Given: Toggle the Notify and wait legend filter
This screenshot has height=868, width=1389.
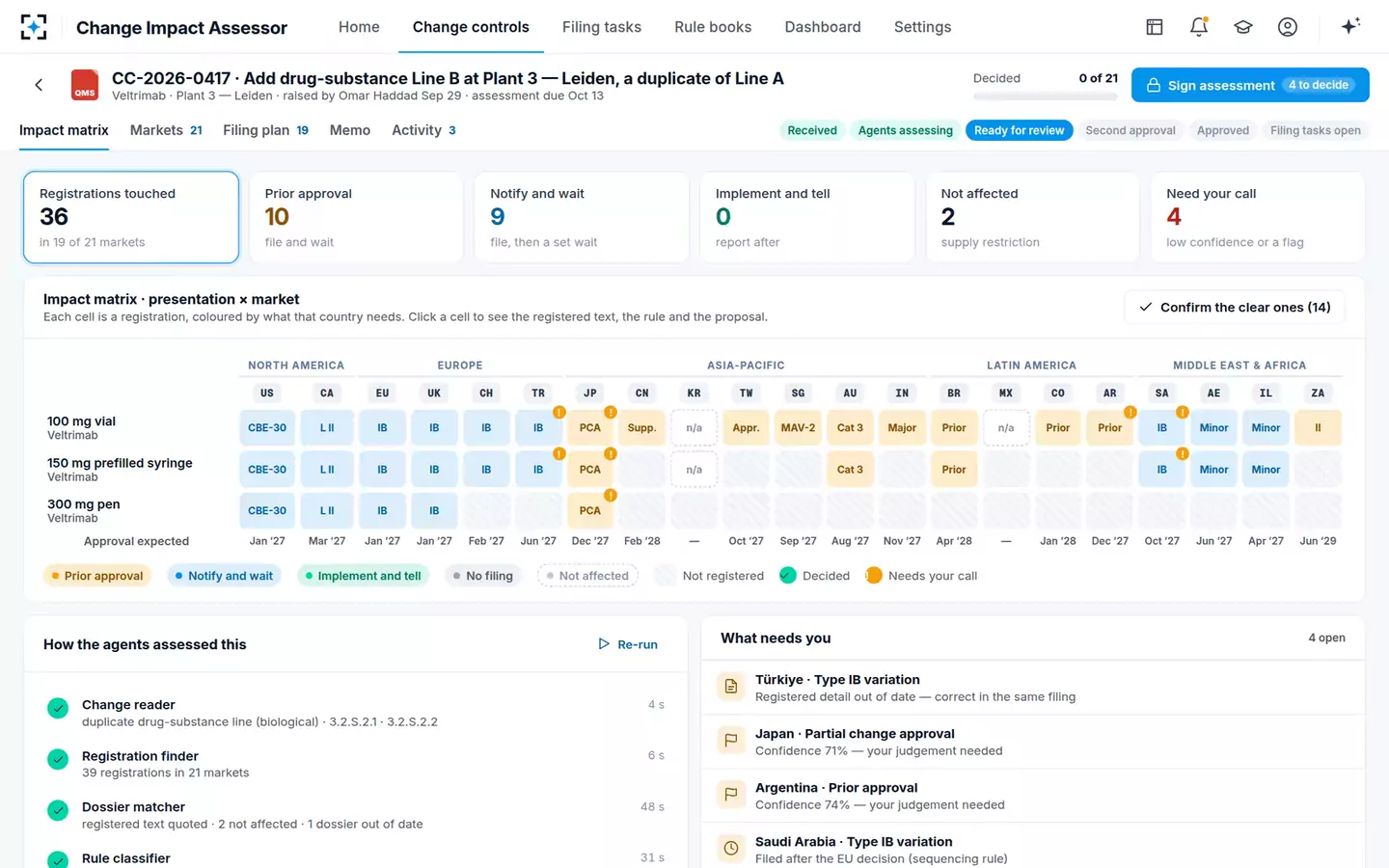Looking at the screenshot, I should (225, 576).
